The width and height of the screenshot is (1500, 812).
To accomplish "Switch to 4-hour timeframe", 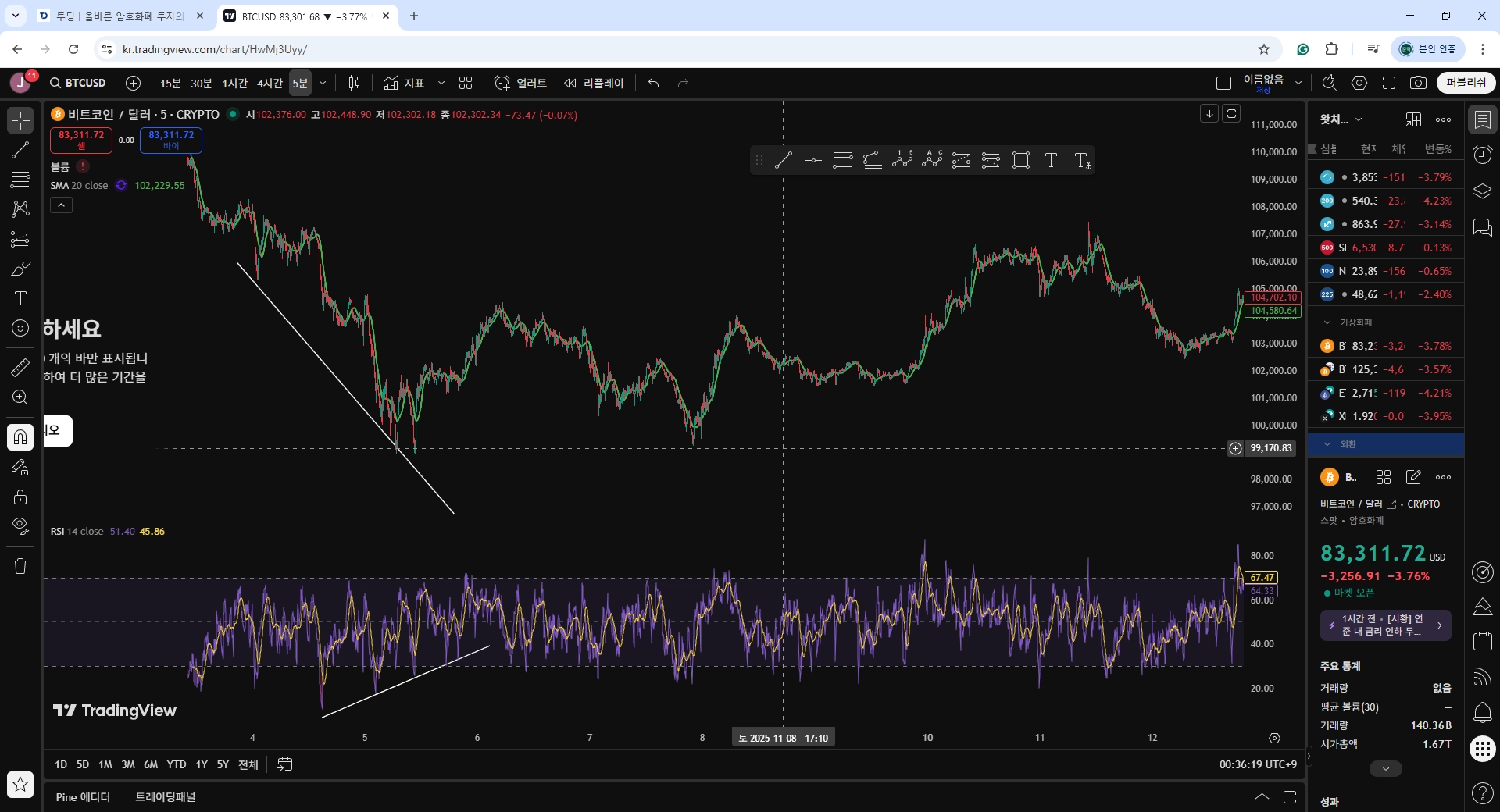I will pyautogui.click(x=270, y=83).
